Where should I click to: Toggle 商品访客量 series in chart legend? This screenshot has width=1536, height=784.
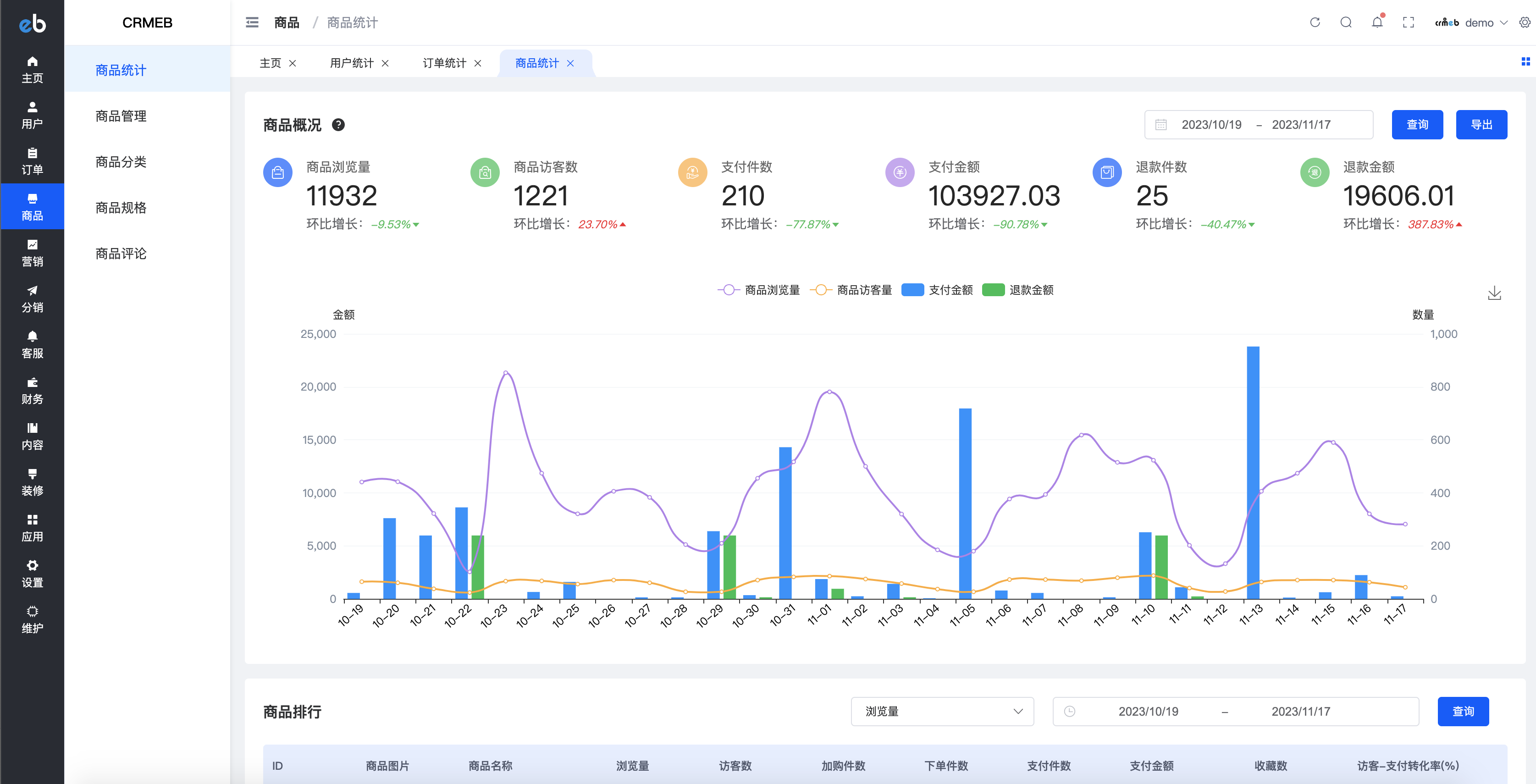851,290
